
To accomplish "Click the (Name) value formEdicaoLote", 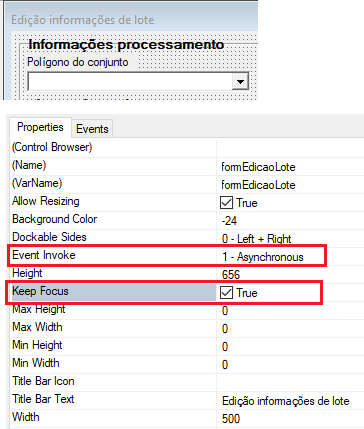I will pyautogui.click(x=258, y=167).
